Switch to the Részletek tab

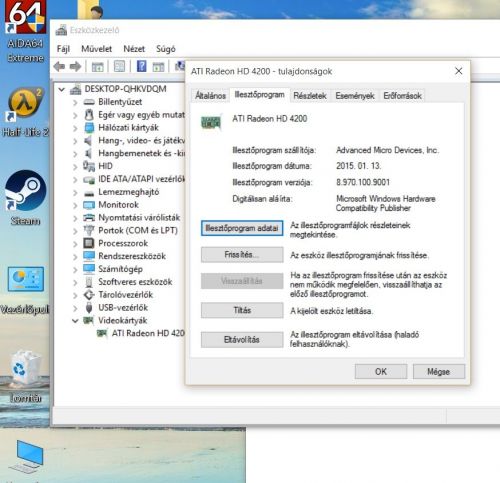[x=310, y=96]
